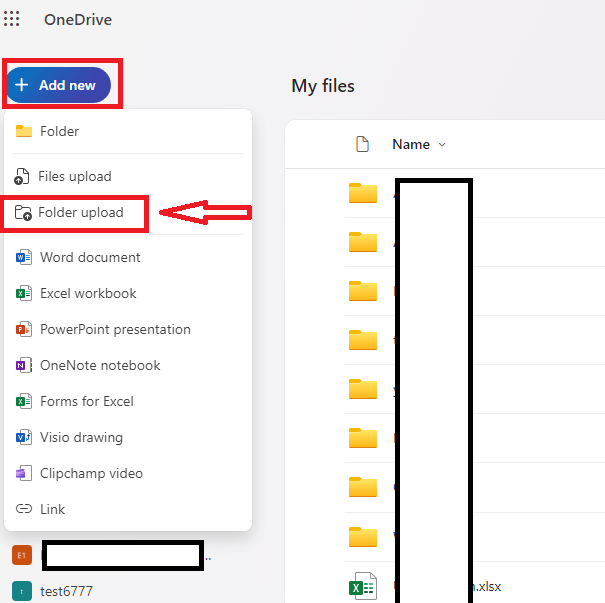Viewport: 605px width, 603px height.
Task: Create a new Visio drawing
Action: click(128, 437)
